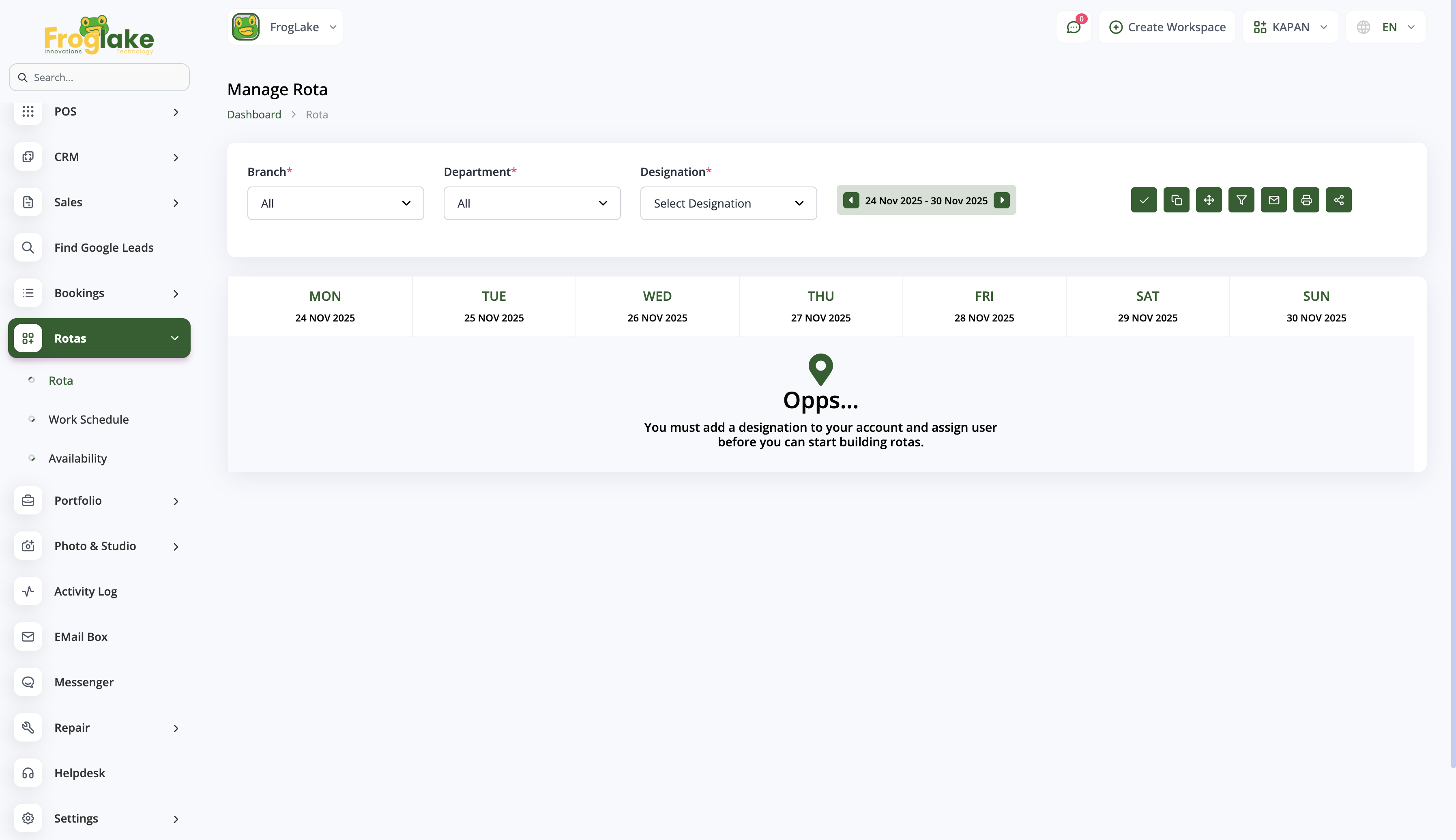Open the EN language selector

click(x=1385, y=27)
